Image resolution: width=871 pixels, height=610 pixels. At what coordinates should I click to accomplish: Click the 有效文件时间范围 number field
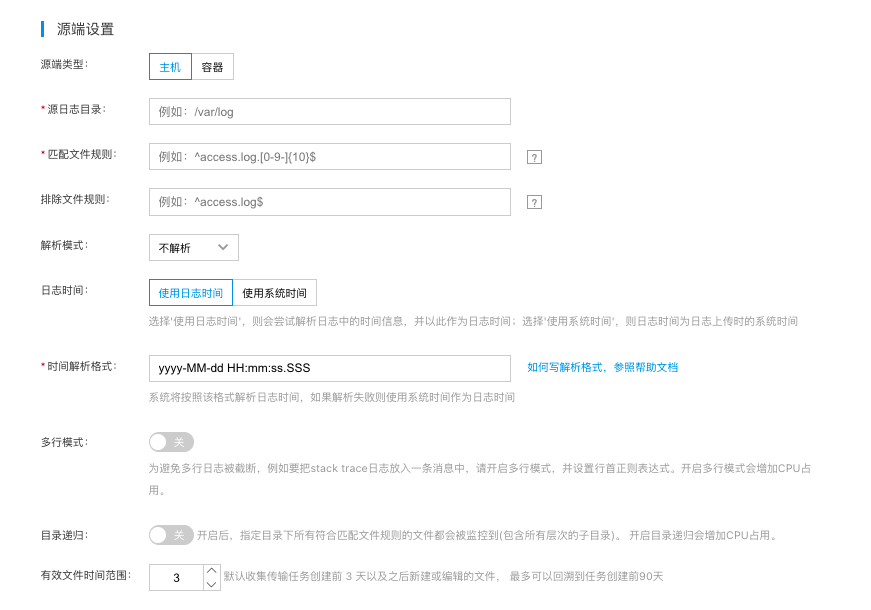point(176,577)
